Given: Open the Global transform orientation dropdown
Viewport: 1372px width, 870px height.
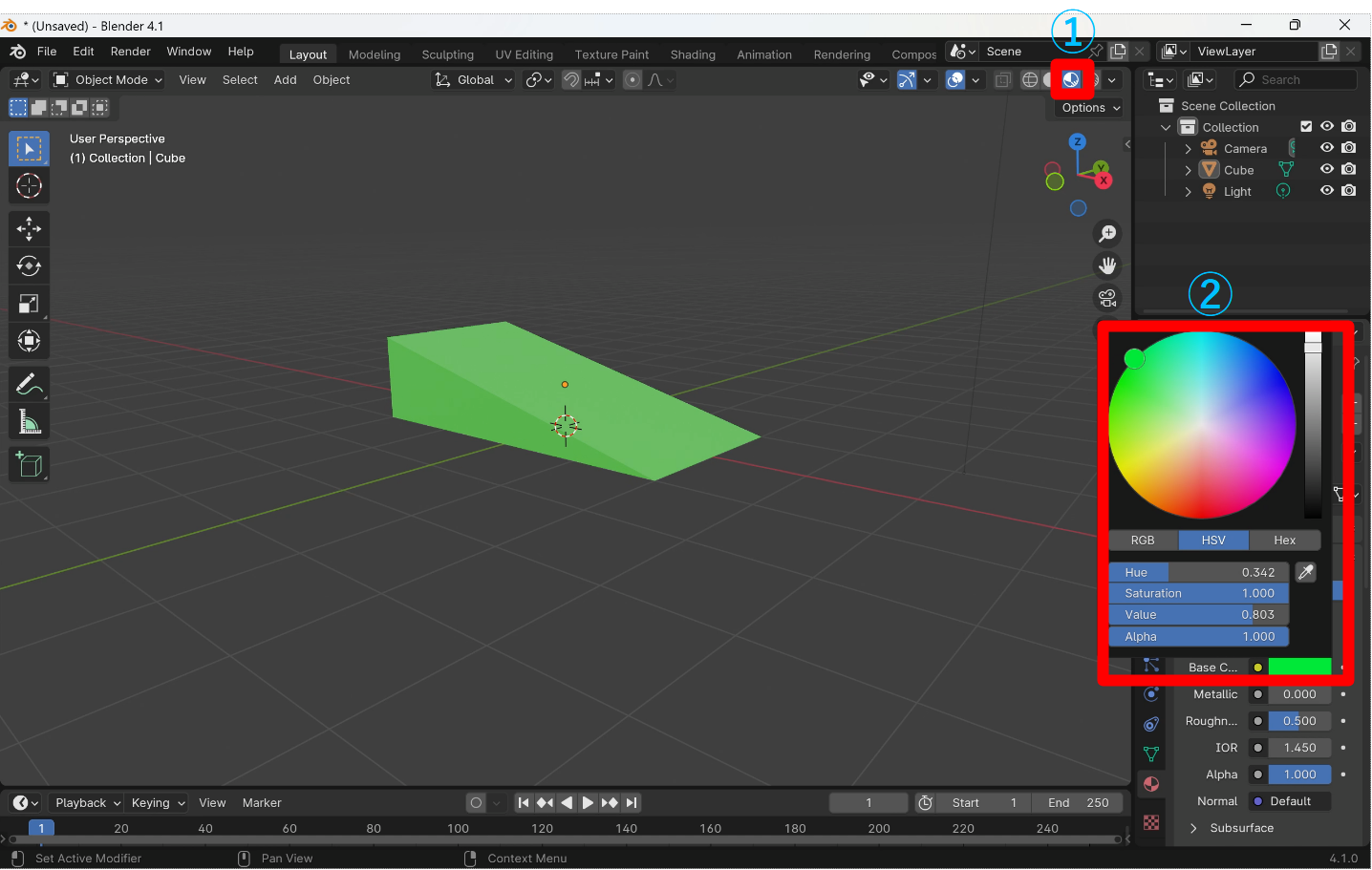Looking at the screenshot, I should 474,80.
